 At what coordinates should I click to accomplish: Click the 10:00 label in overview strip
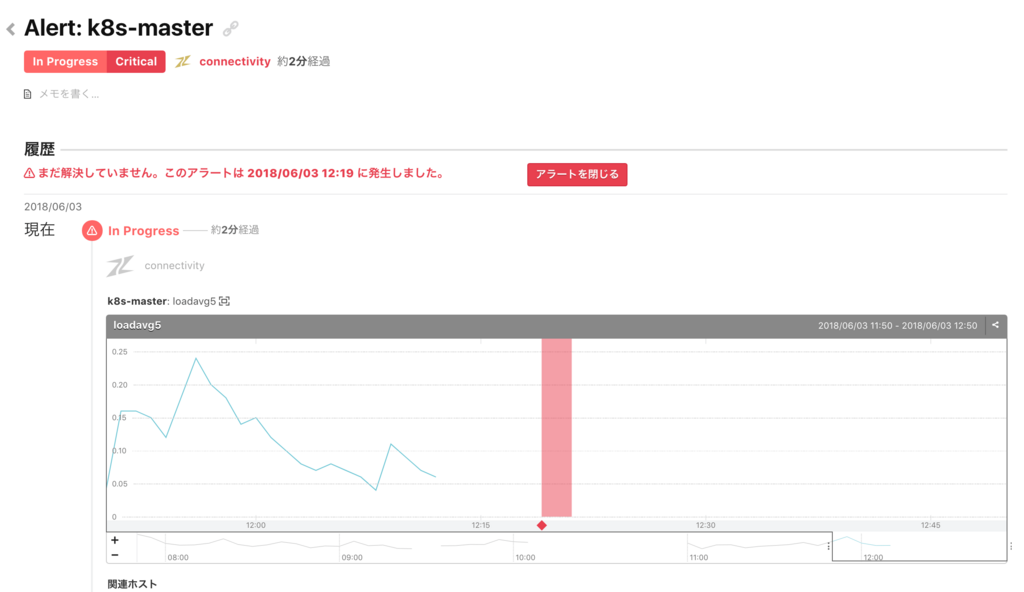[x=525, y=557]
